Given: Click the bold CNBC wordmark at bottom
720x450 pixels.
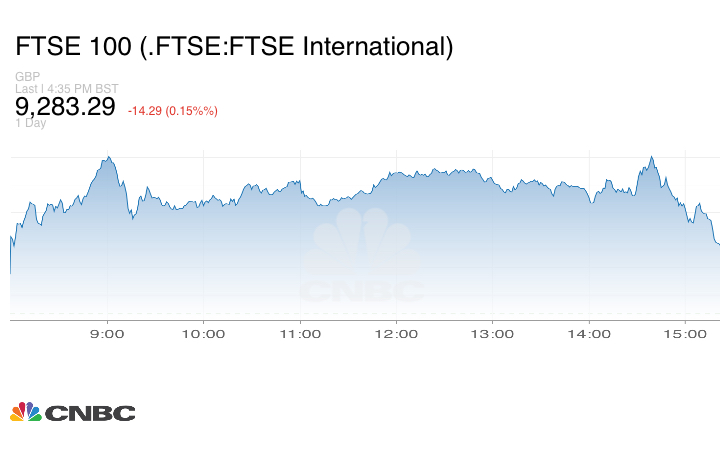Looking at the screenshot, I should [89, 413].
